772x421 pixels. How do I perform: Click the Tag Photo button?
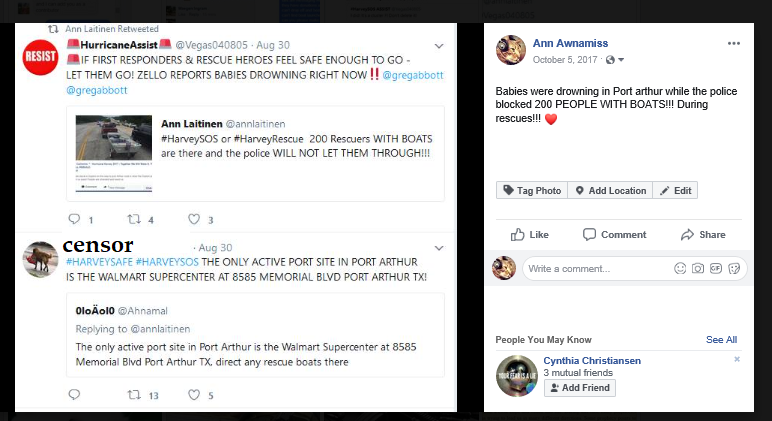coord(532,191)
